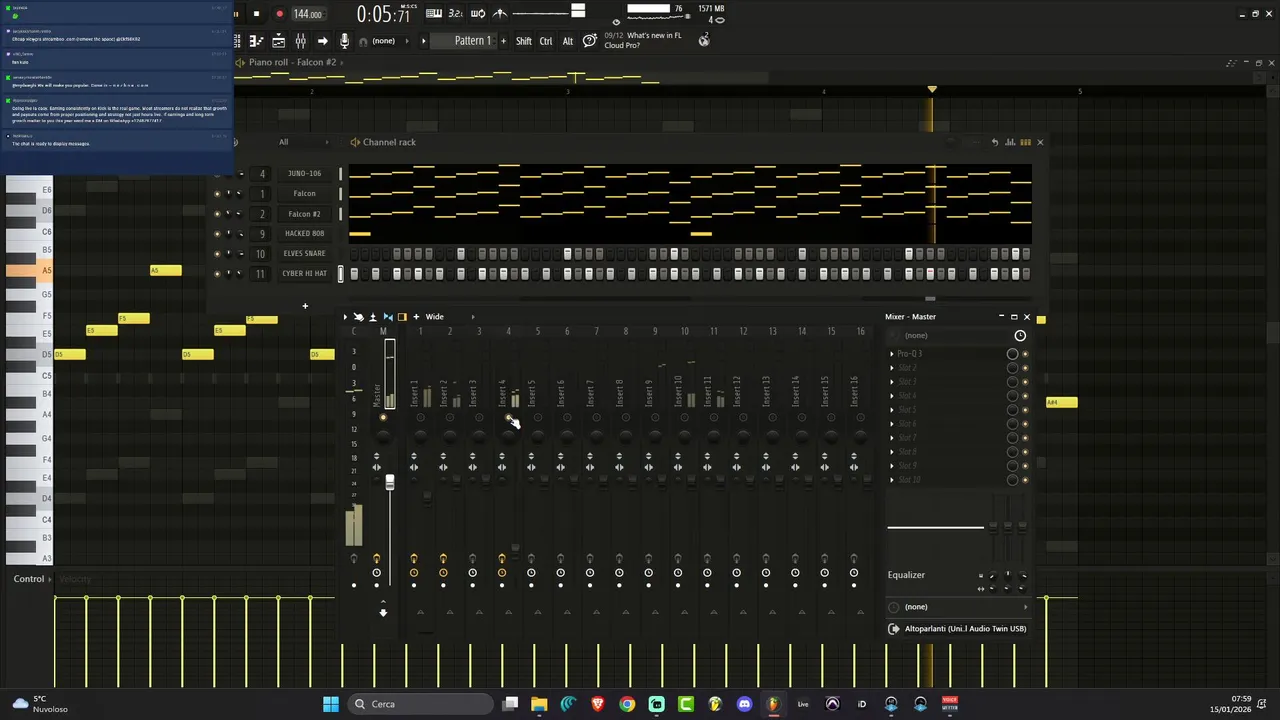The width and height of the screenshot is (1280, 720).
Task: Open Windows Start menu
Action: coord(331,704)
